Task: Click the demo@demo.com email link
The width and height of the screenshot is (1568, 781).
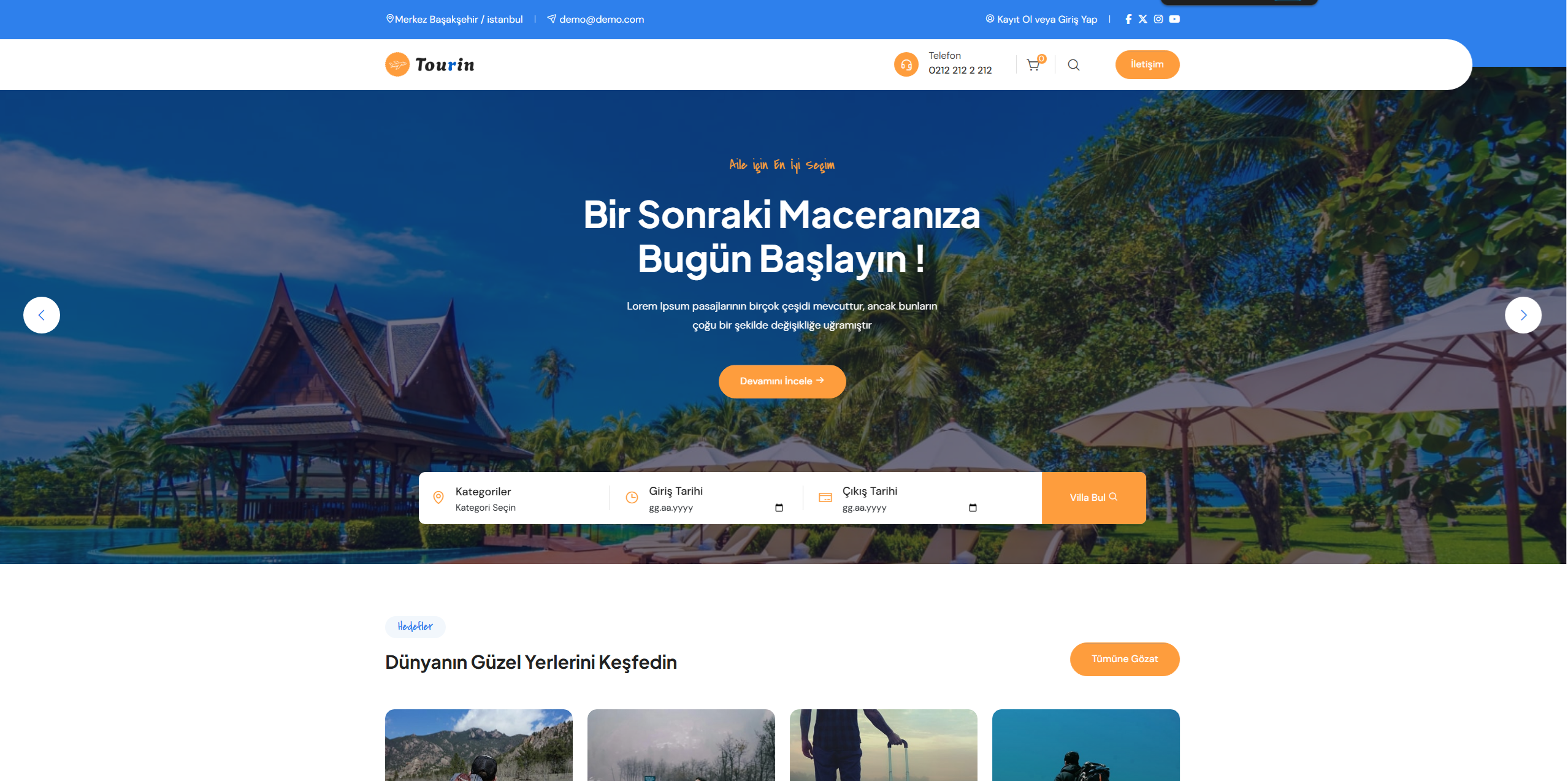Action: (x=601, y=19)
